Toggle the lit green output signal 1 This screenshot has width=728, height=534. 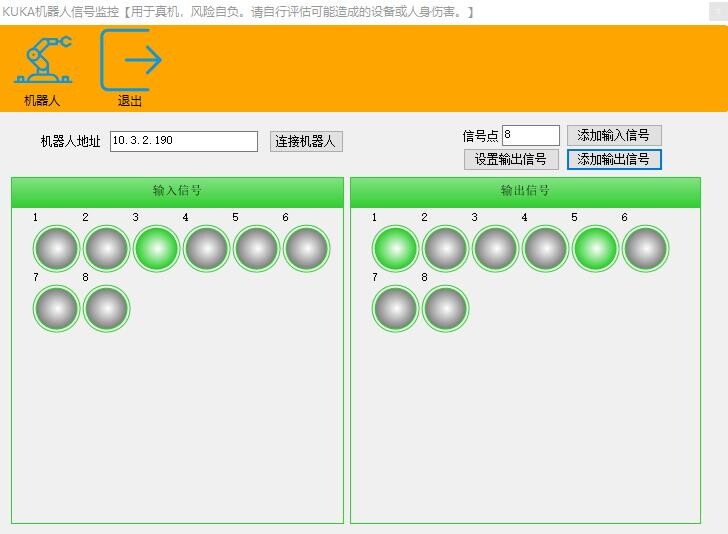point(396,248)
